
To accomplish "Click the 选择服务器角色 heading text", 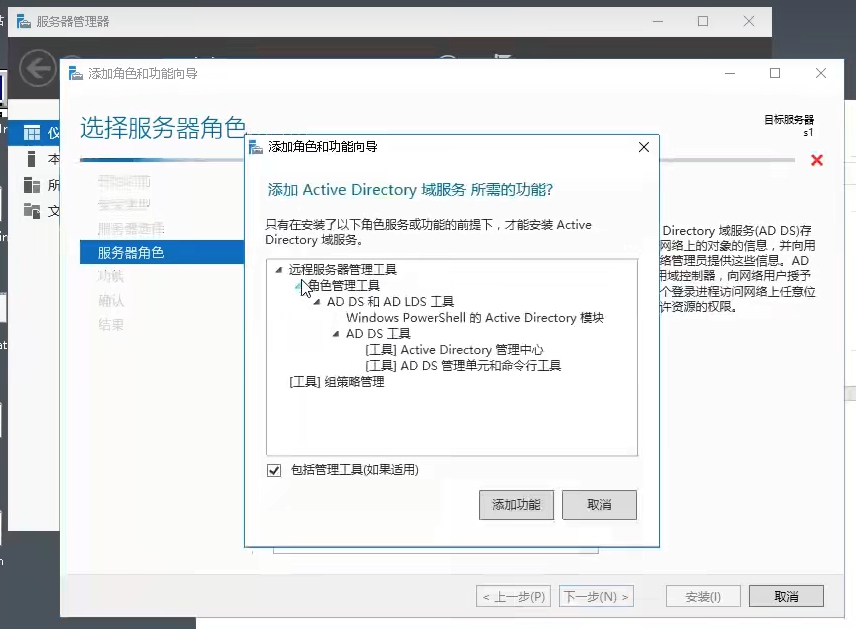I will (163, 128).
